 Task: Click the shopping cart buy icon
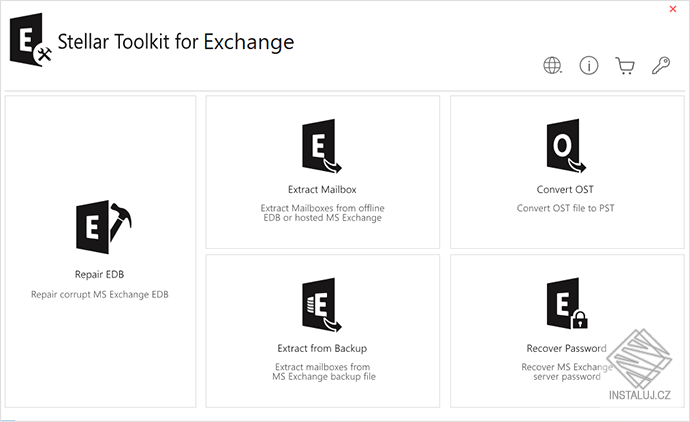pos(625,66)
